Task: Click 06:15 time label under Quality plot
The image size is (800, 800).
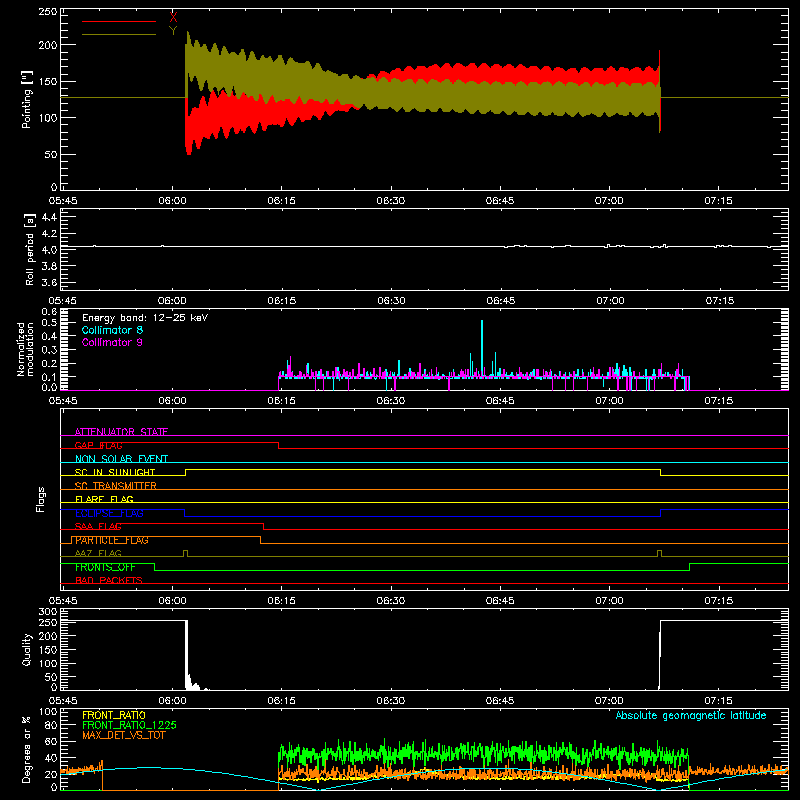Action: coord(282,701)
